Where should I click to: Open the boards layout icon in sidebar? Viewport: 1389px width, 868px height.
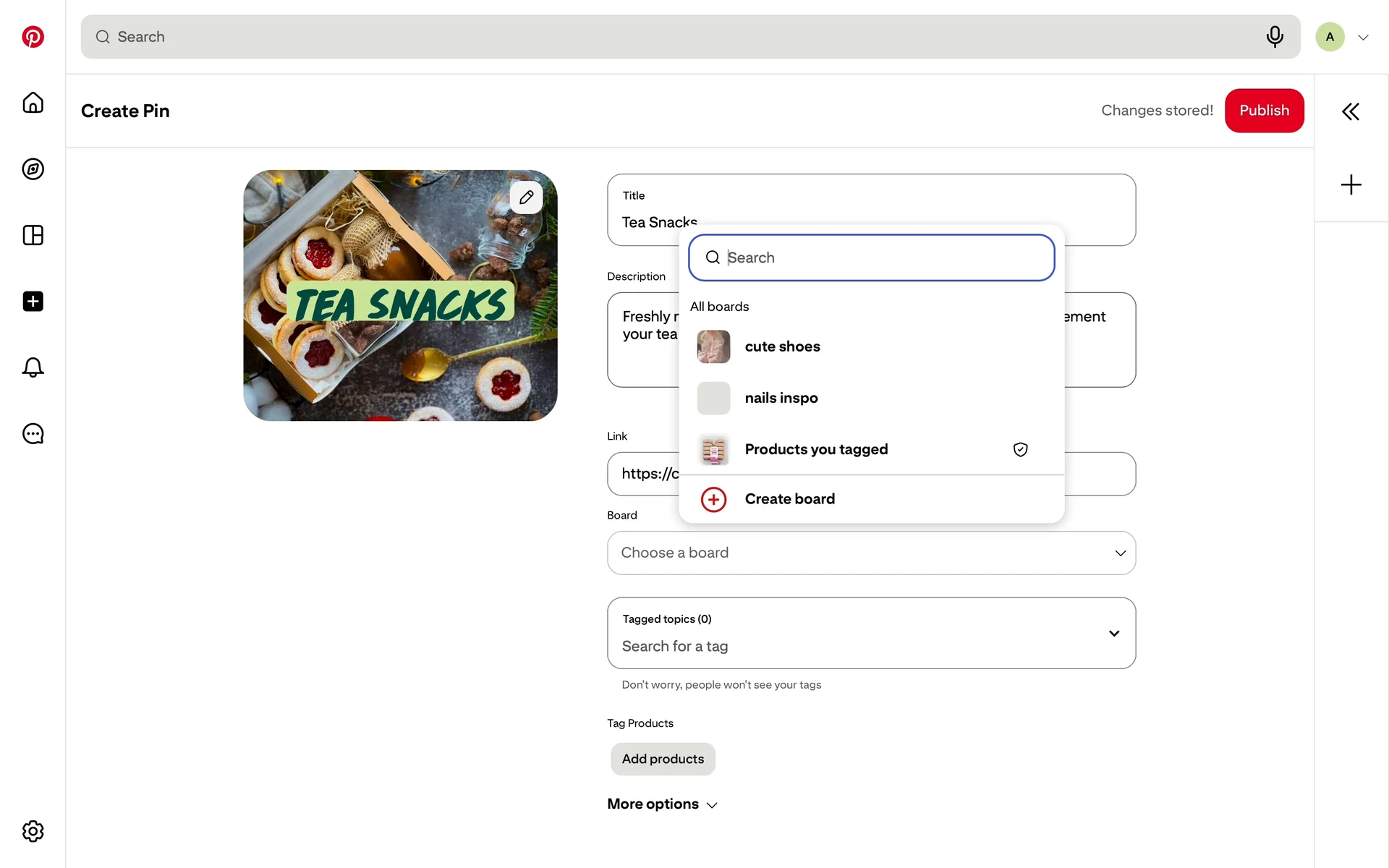33,235
